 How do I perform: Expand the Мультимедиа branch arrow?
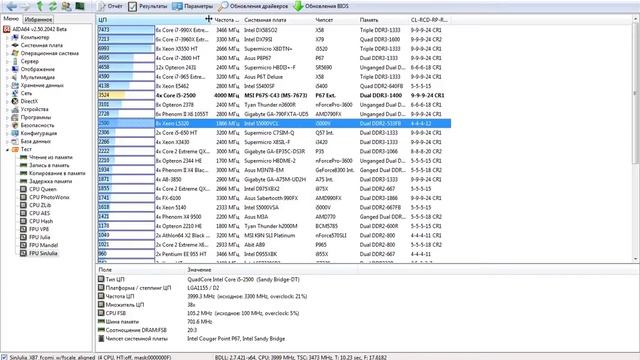point(7,77)
